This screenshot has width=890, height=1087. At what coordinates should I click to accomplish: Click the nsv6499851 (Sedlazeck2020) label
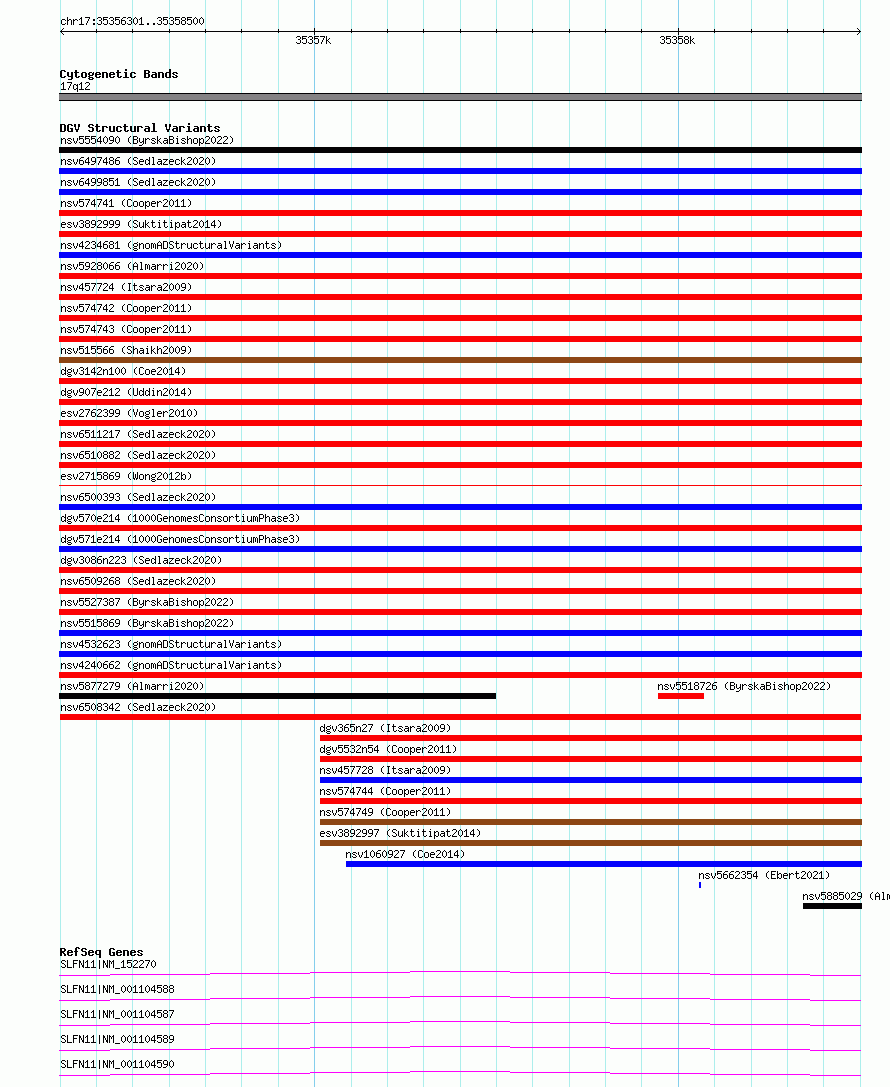pos(138,182)
